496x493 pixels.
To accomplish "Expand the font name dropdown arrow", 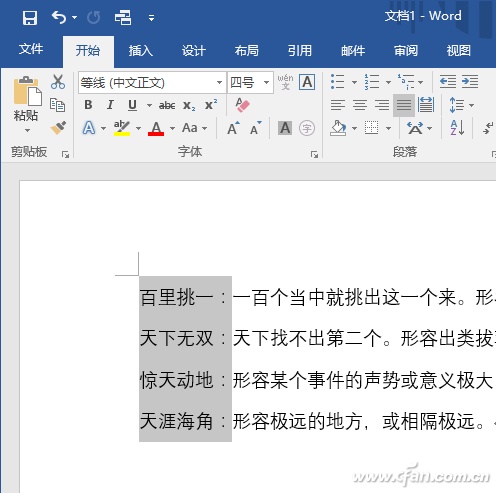I will coord(219,82).
